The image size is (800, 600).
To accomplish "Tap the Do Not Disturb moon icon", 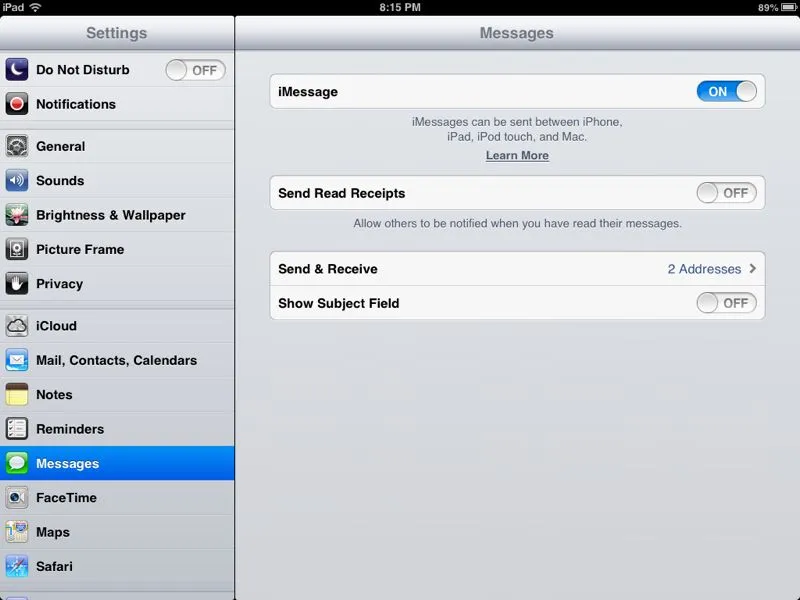I will [17, 70].
